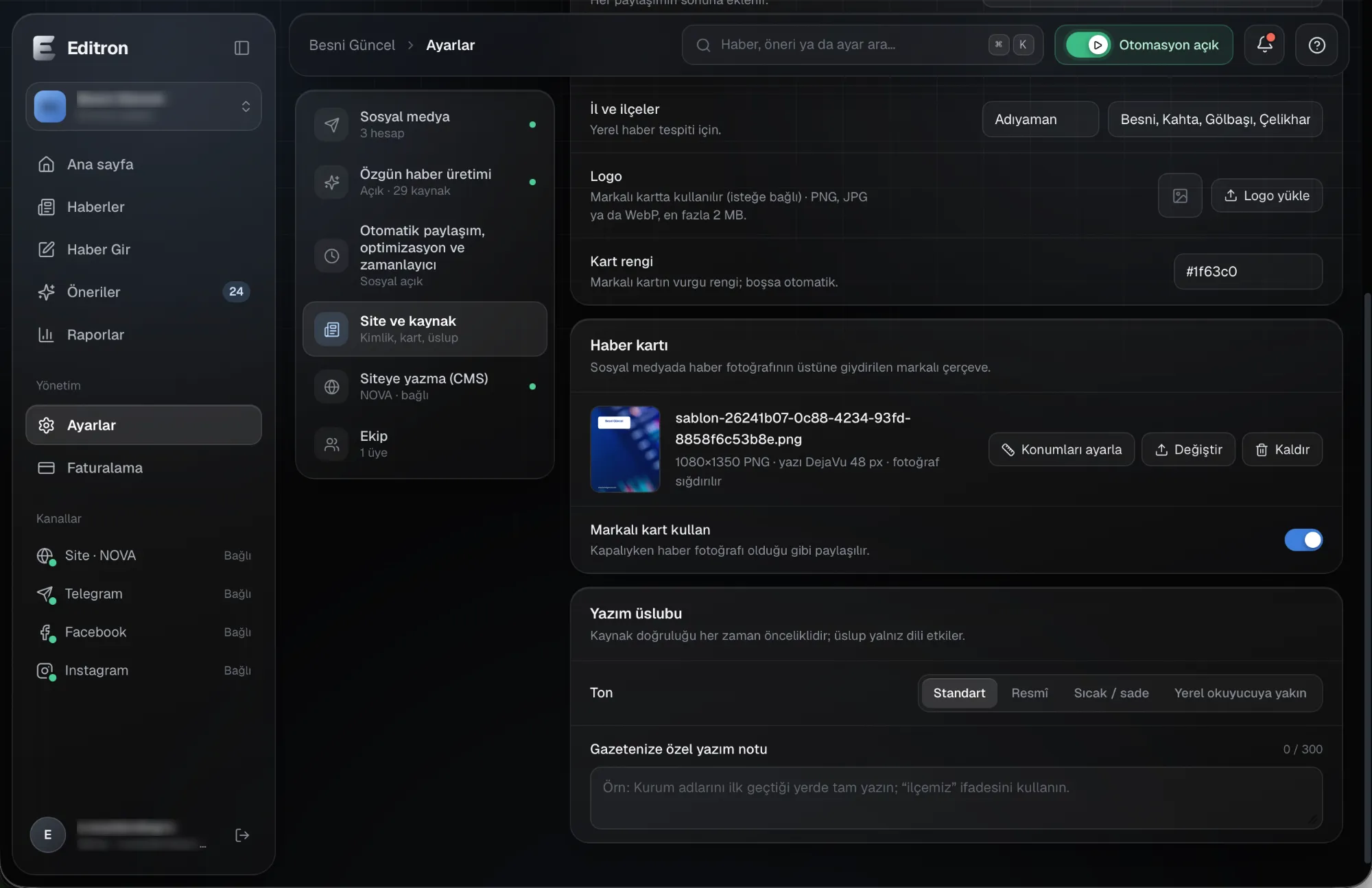Open the notifications bell
Viewport: 1372px width, 888px height.
pos(1264,45)
